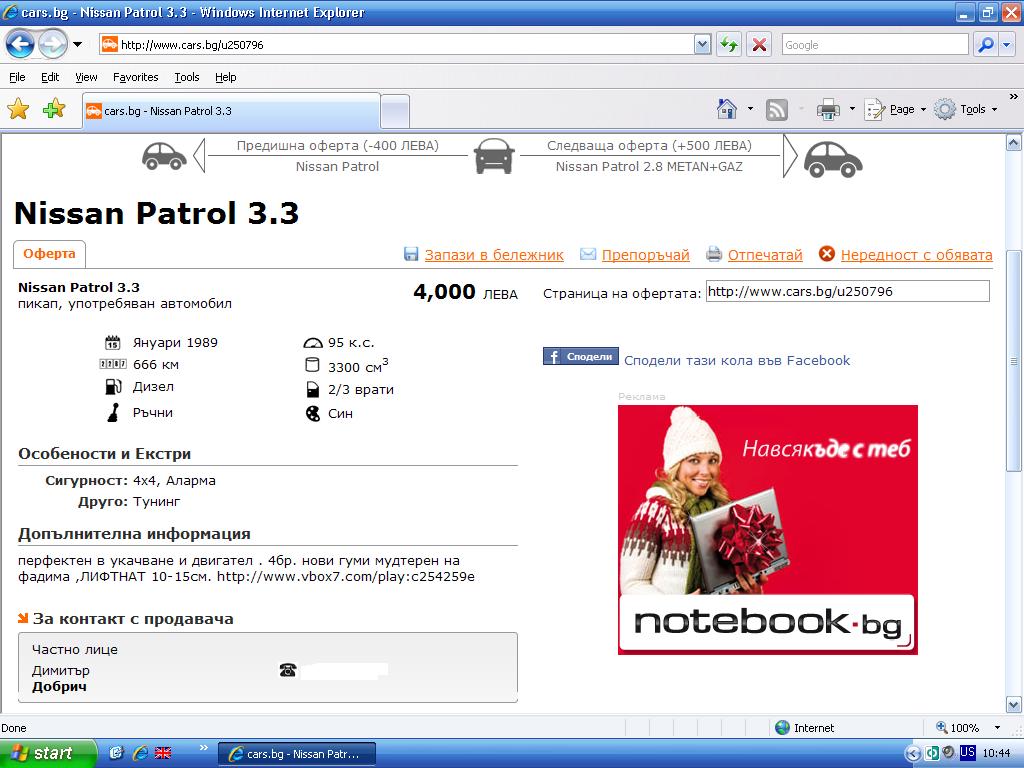Screen dimensions: 1024x768
Task: Click the Home page icon
Action: point(727,109)
